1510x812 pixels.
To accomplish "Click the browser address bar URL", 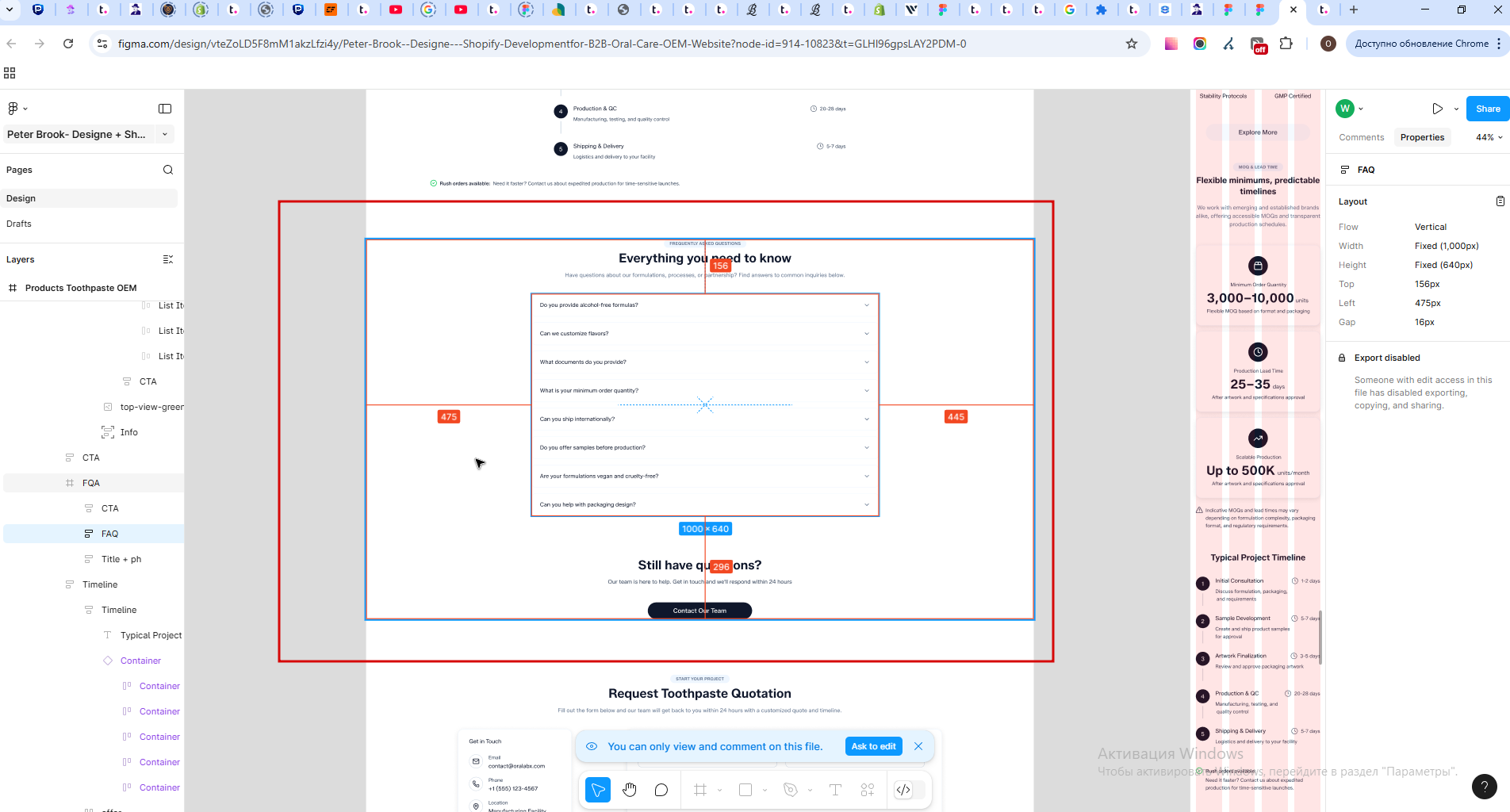I will [x=542, y=44].
